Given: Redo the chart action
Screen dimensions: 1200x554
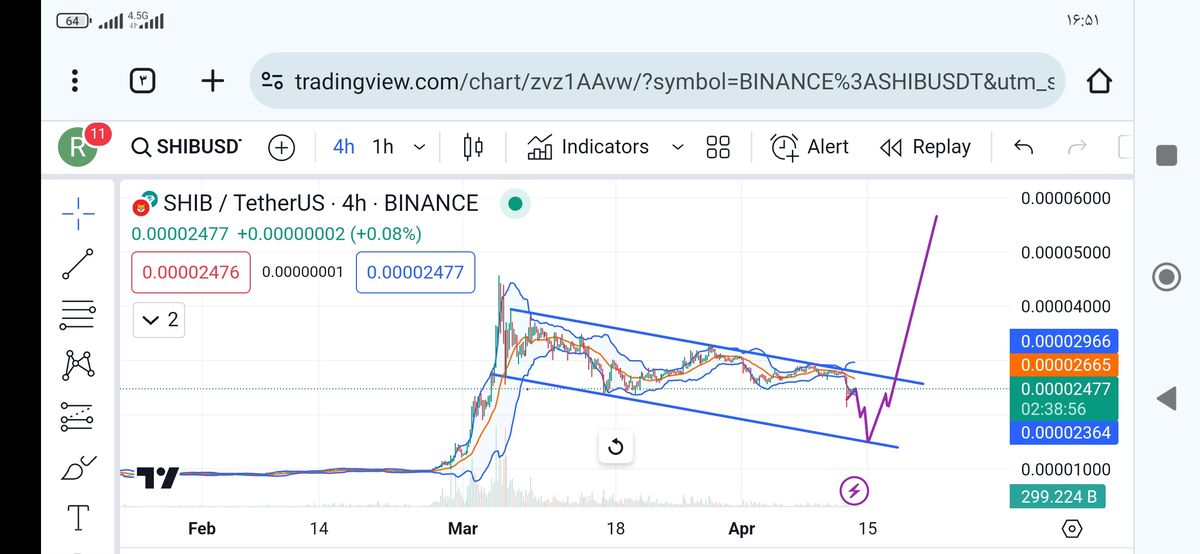Looking at the screenshot, I should click(x=1077, y=147).
